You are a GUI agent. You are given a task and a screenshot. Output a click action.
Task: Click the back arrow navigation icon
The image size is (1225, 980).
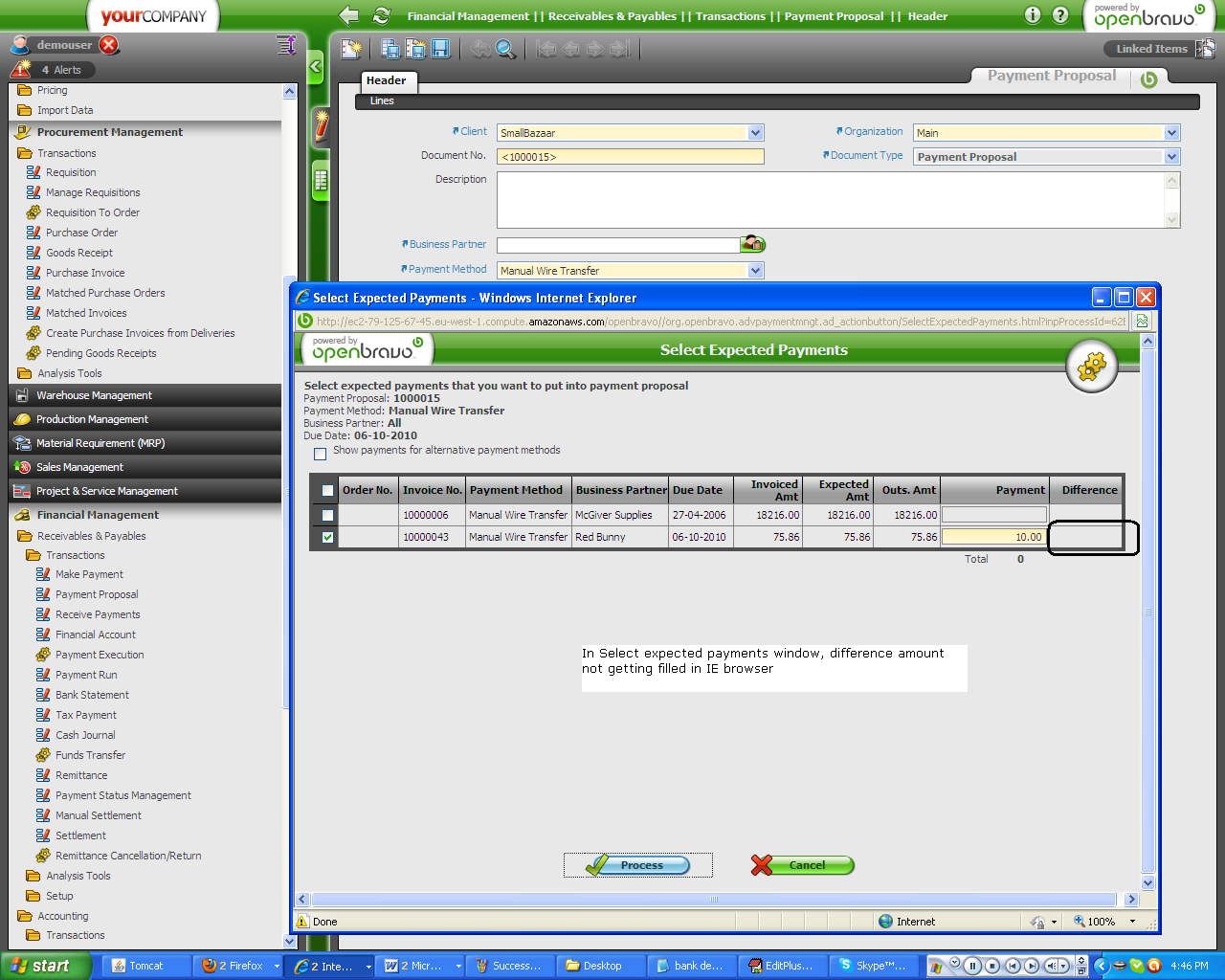click(349, 15)
